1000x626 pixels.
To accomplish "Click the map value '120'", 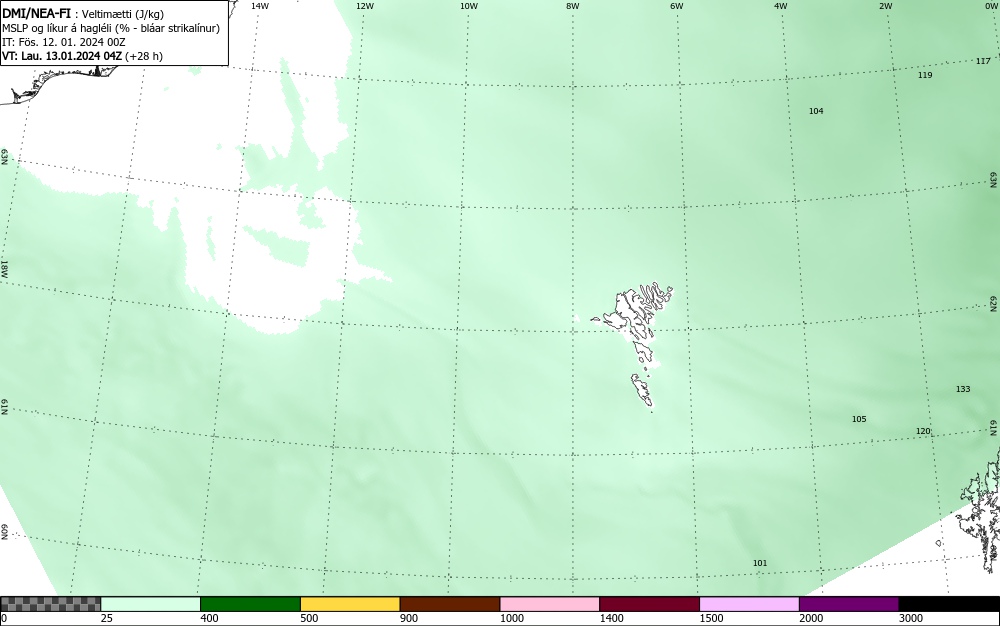I will (x=923, y=432).
